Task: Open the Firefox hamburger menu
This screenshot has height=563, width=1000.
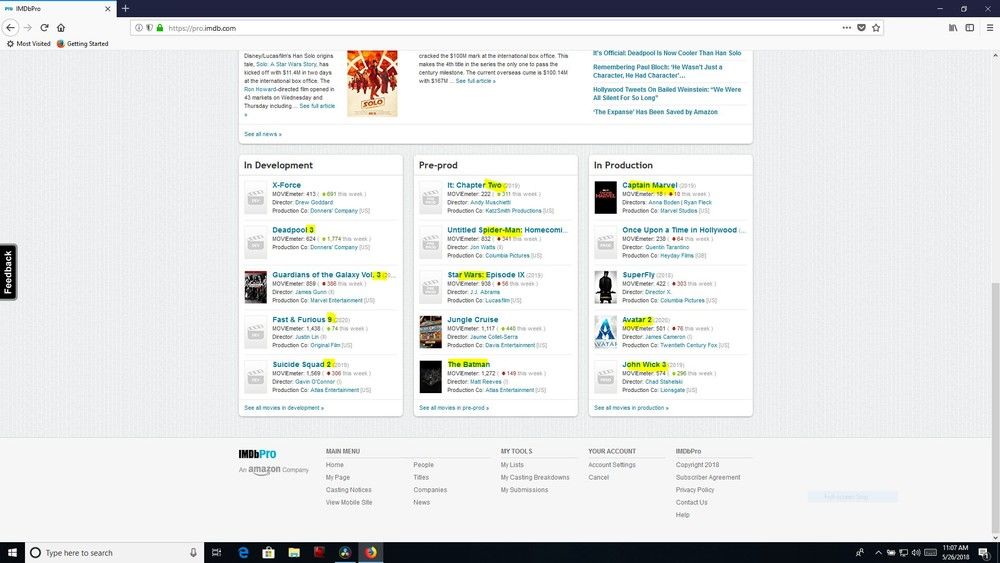Action: (x=990, y=27)
